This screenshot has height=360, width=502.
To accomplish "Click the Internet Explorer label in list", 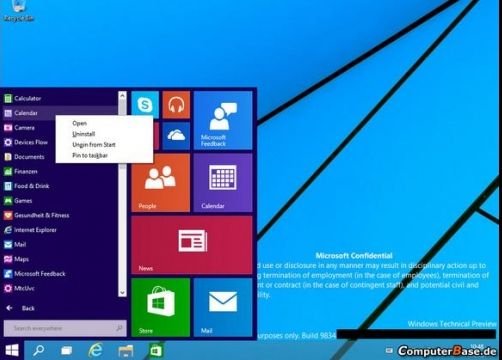I will 35,230.
